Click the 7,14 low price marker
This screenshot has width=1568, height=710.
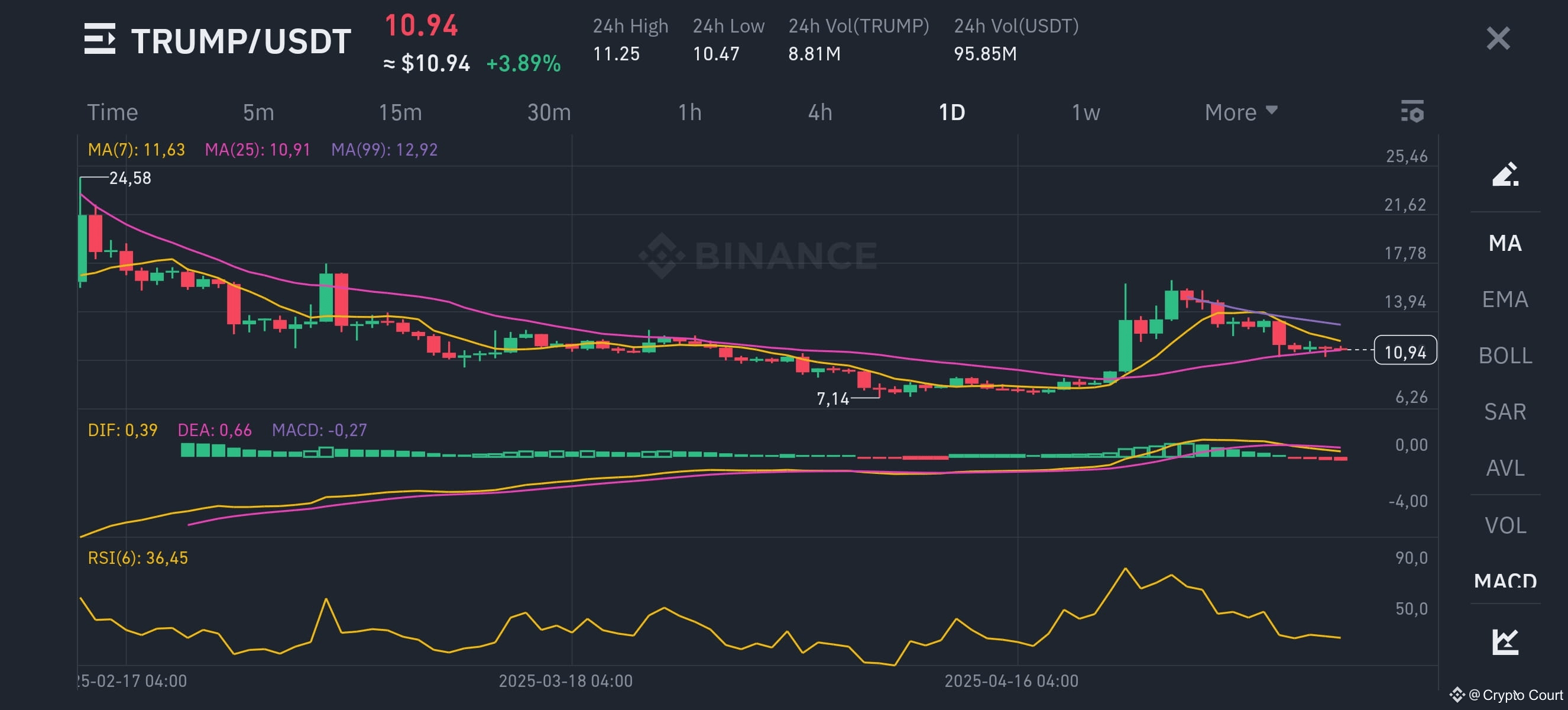(832, 399)
